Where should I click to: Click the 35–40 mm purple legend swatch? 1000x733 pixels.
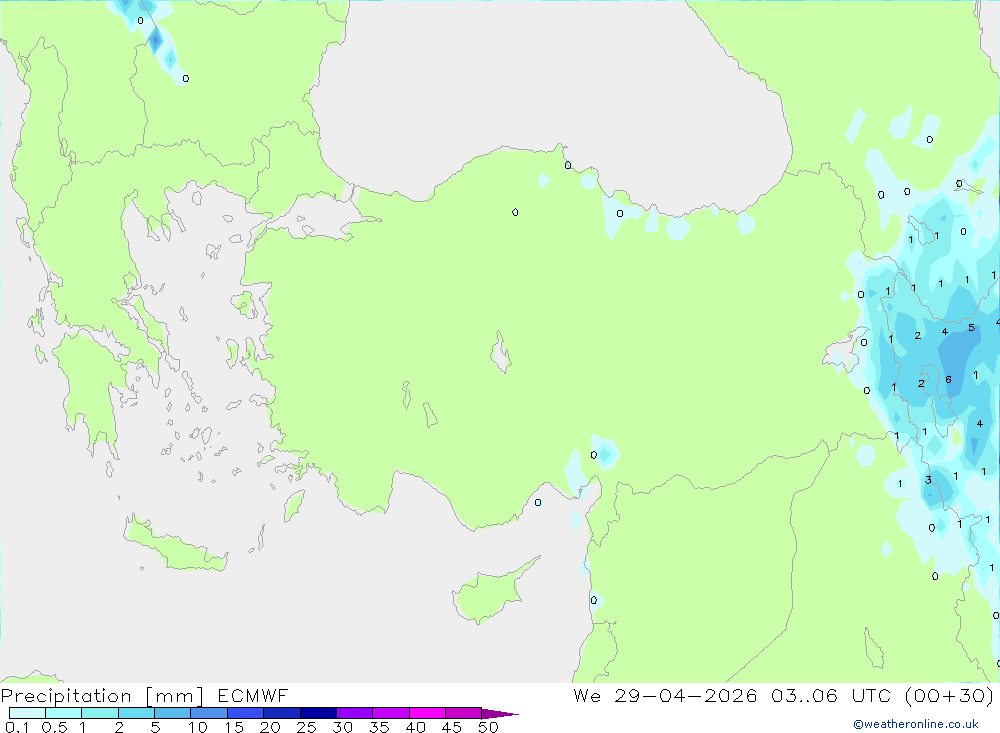click(x=390, y=713)
